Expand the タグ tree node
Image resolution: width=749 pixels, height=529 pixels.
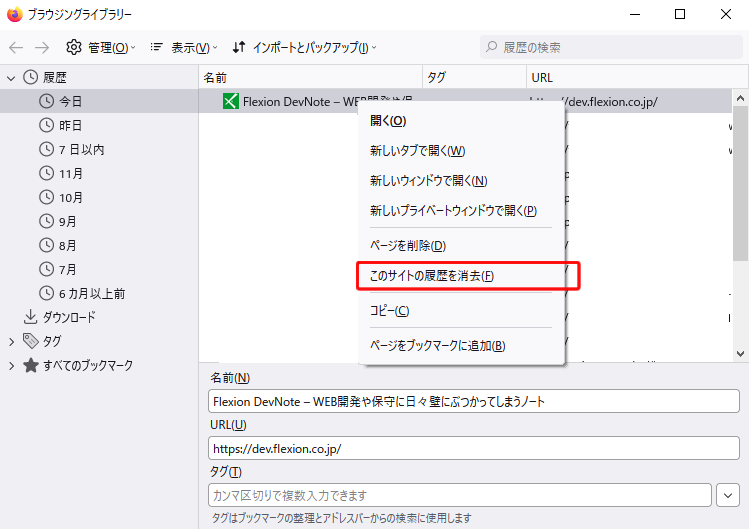click(x=11, y=341)
